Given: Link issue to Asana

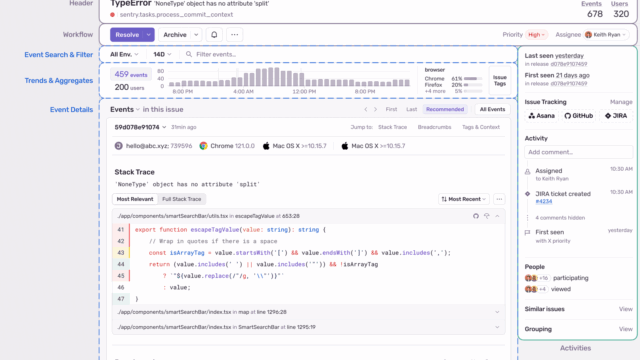Looking at the screenshot, I should (542, 116).
